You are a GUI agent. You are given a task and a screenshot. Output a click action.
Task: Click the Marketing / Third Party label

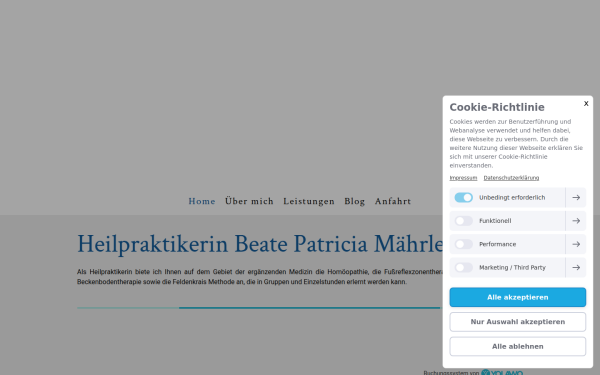[x=512, y=267]
